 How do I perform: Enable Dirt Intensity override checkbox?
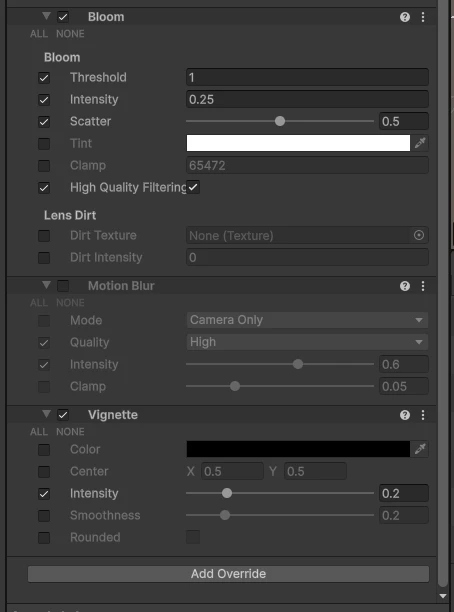(44, 258)
